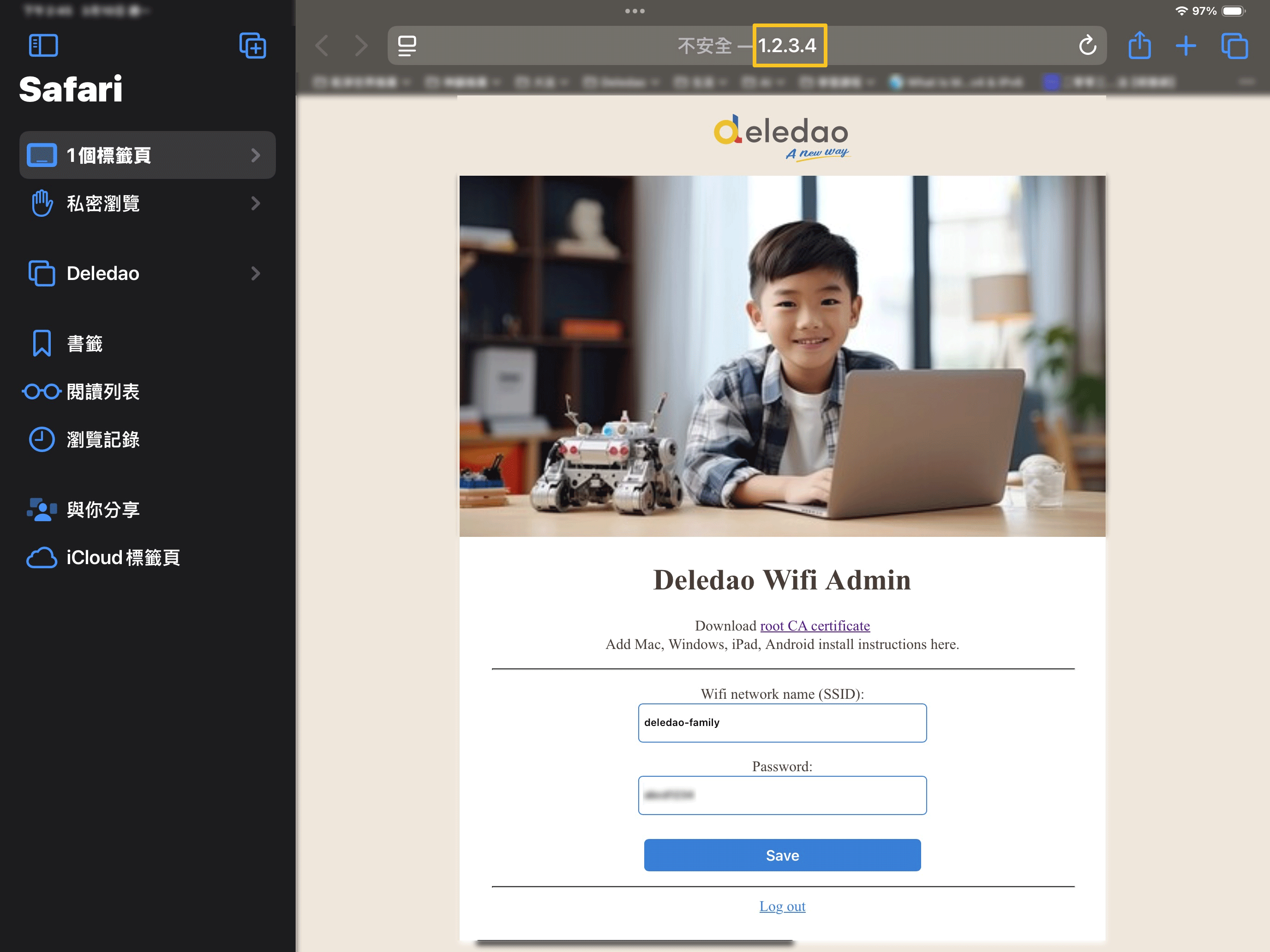Reload the page with refresh icon
1270x952 pixels.
point(1087,45)
